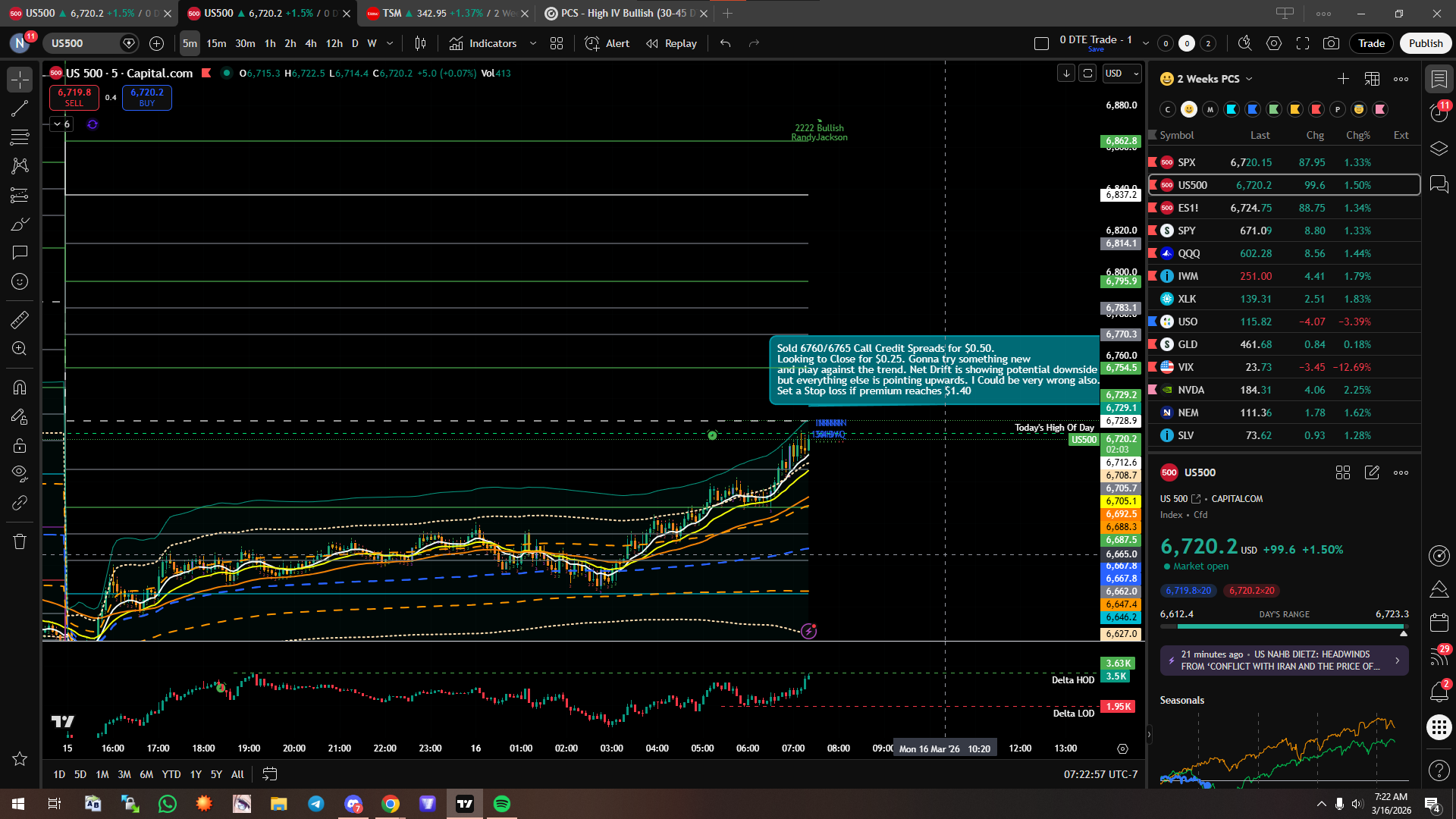Click the magnet mode icon
The image size is (1456, 819).
pos(20,388)
